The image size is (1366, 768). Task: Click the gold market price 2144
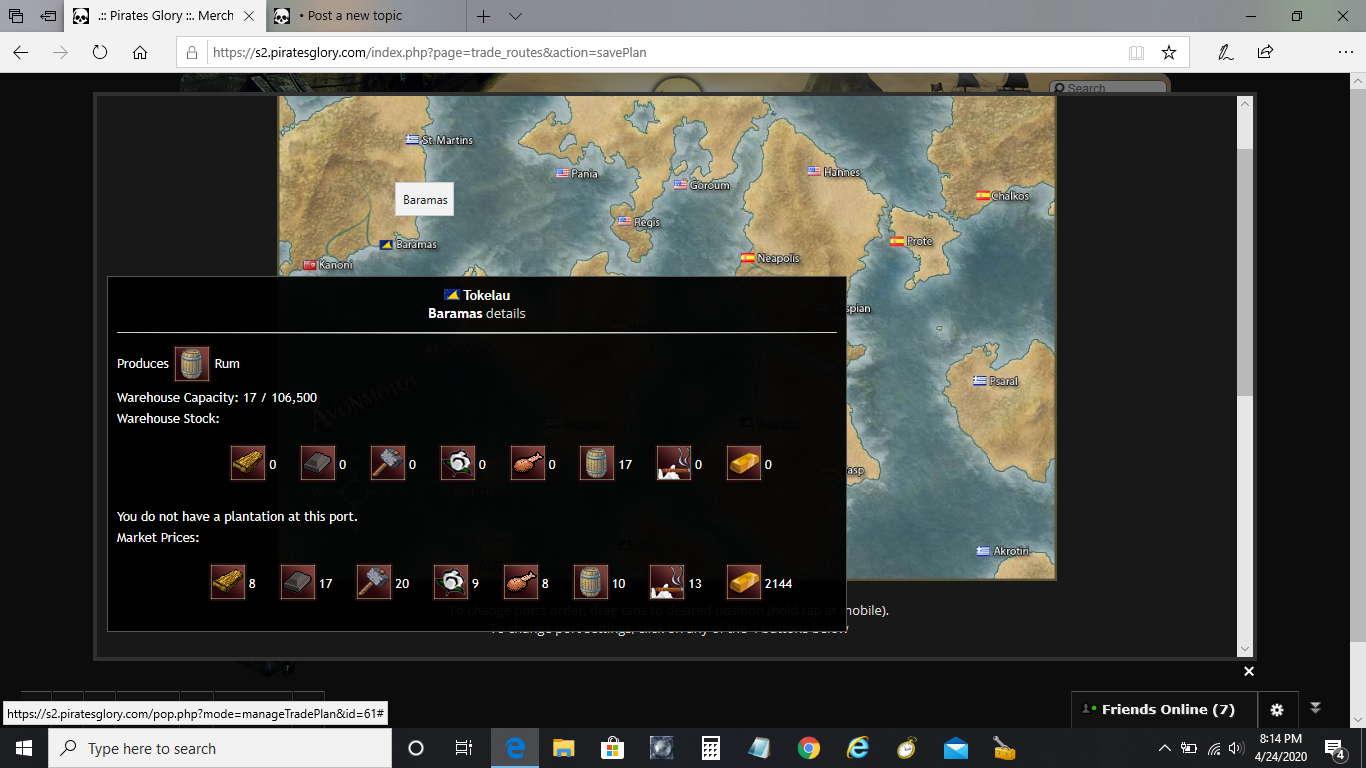tap(778, 583)
